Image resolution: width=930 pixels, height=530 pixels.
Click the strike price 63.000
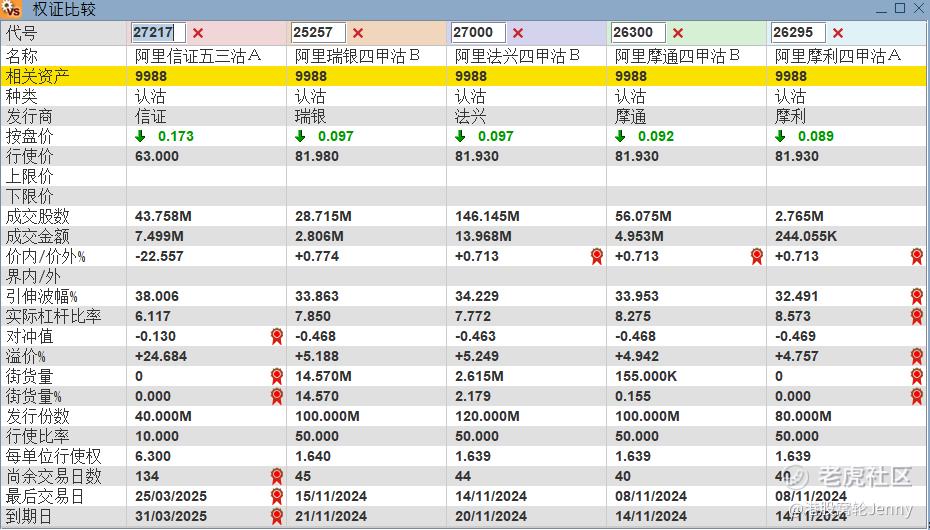tap(157, 157)
